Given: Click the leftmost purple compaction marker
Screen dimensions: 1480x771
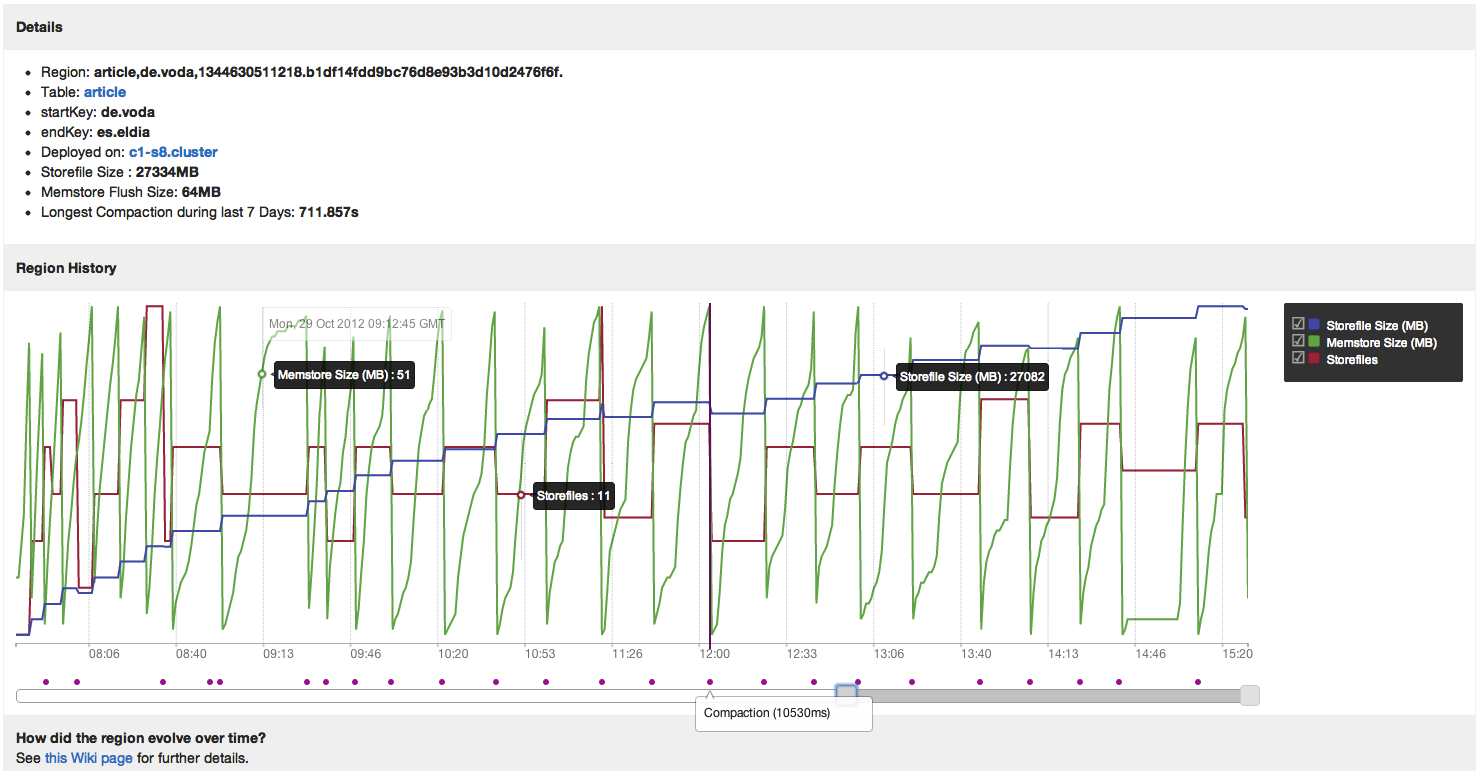Looking at the screenshot, I should coord(46,681).
